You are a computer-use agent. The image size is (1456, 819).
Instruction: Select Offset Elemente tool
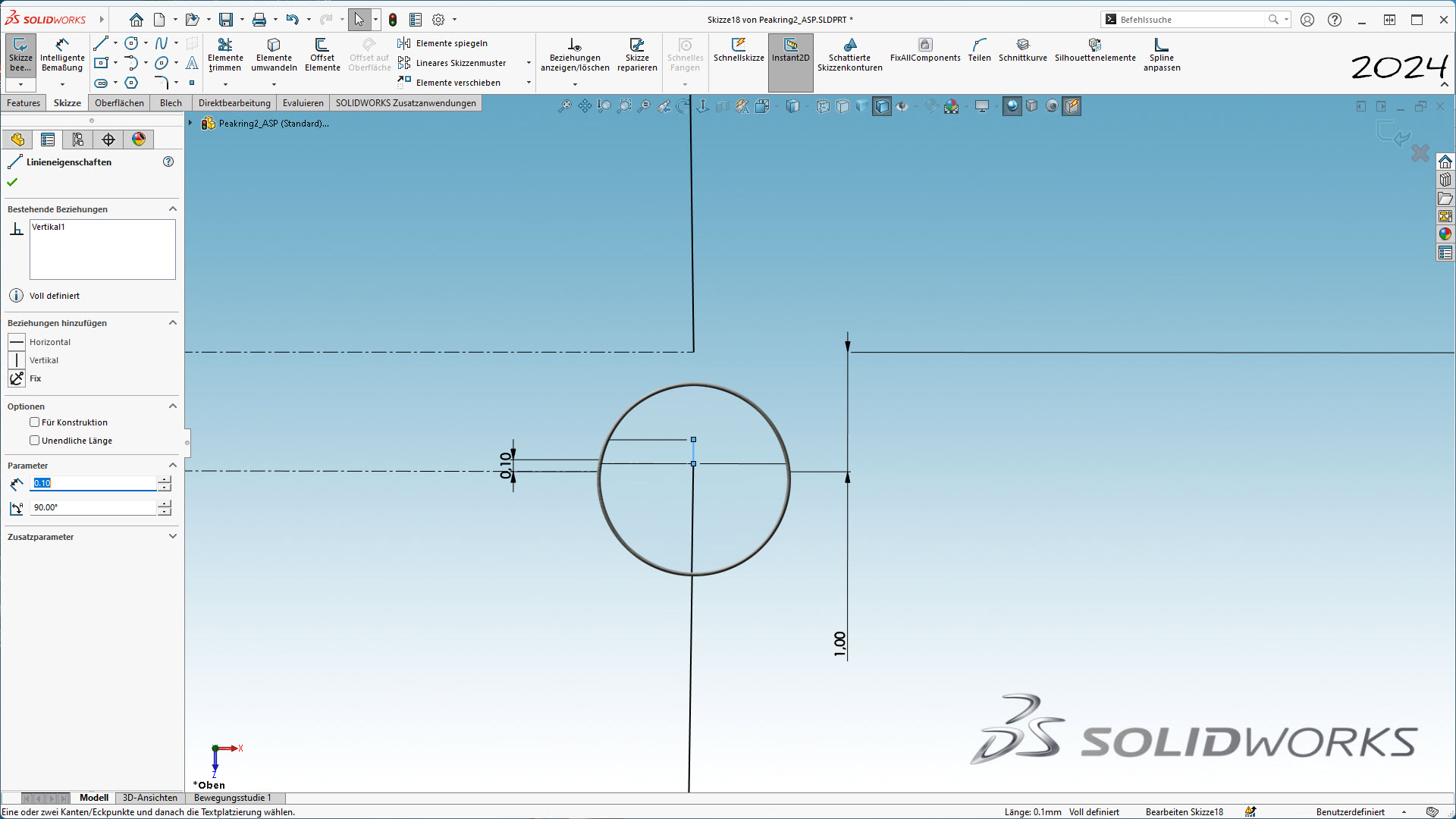click(322, 55)
